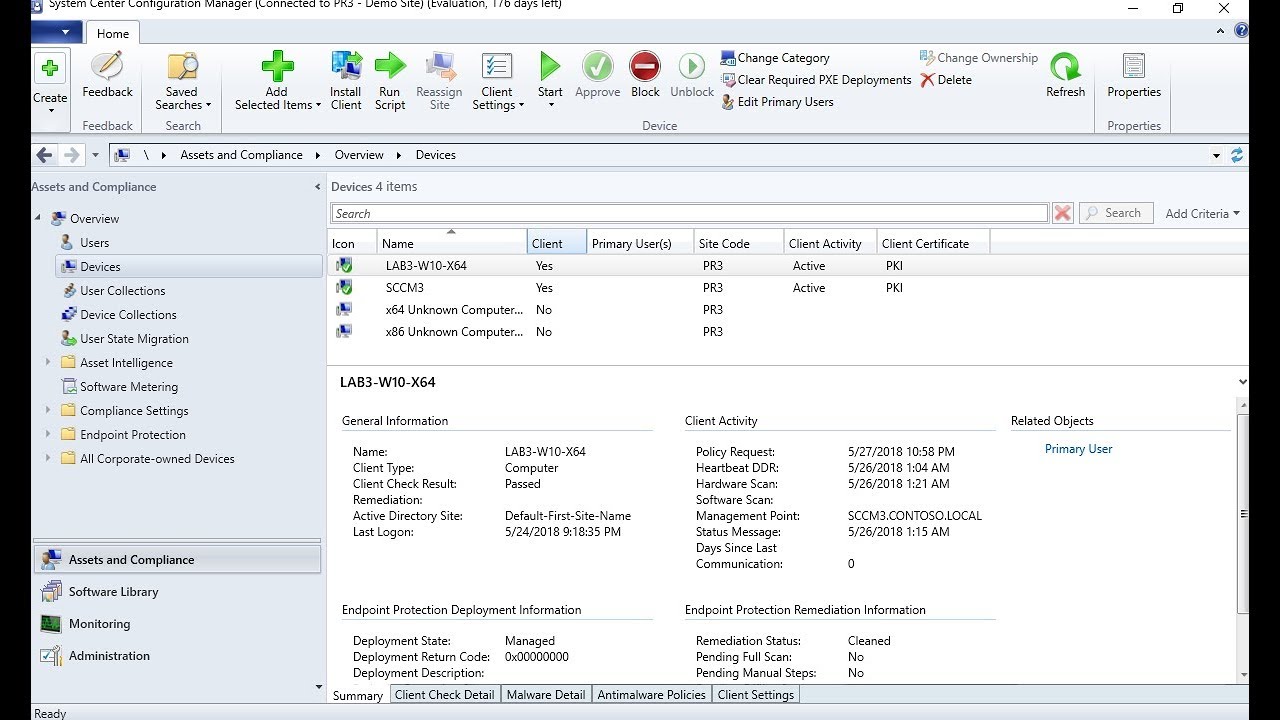Viewport: 1280px width, 720px height.
Task: Select the Summary tab
Action: point(357,695)
